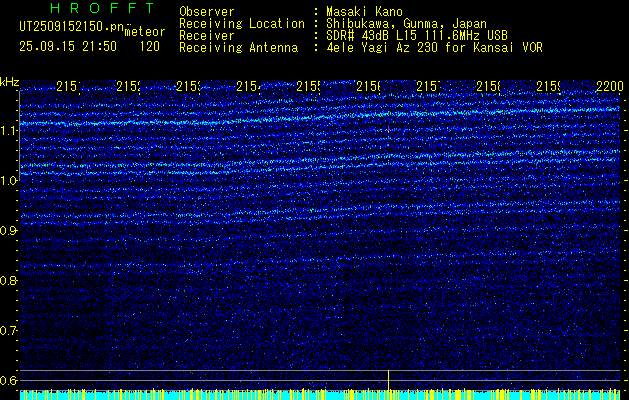Click the 'meteor' label
The width and height of the screenshot is (629, 400).
tap(145, 32)
